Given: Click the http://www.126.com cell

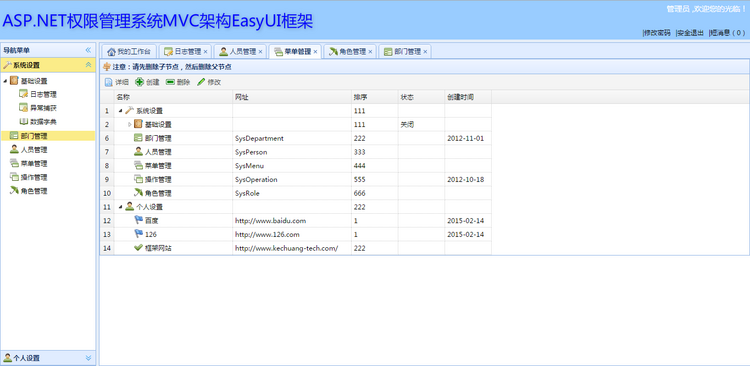Looking at the screenshot, I should point(292,234).
